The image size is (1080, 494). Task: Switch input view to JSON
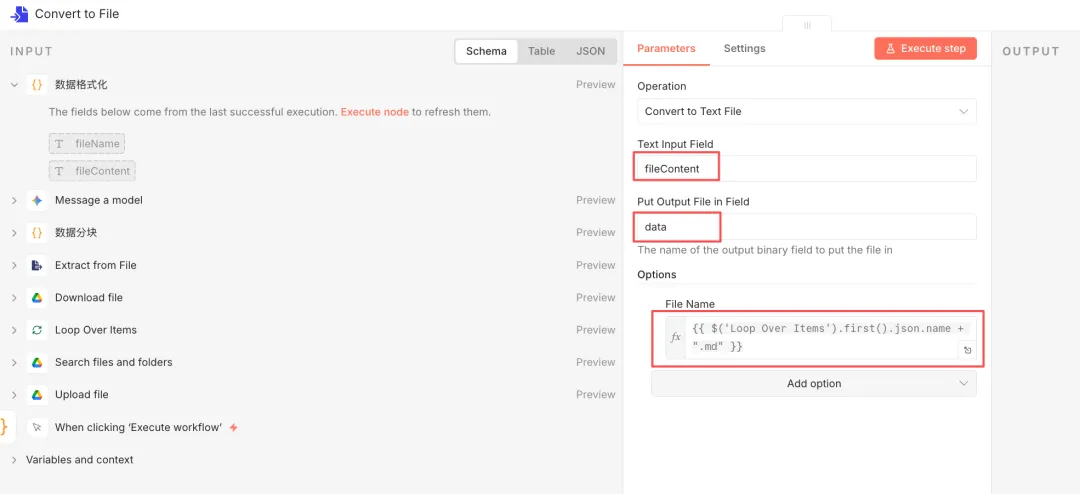(x=590, y=51)
